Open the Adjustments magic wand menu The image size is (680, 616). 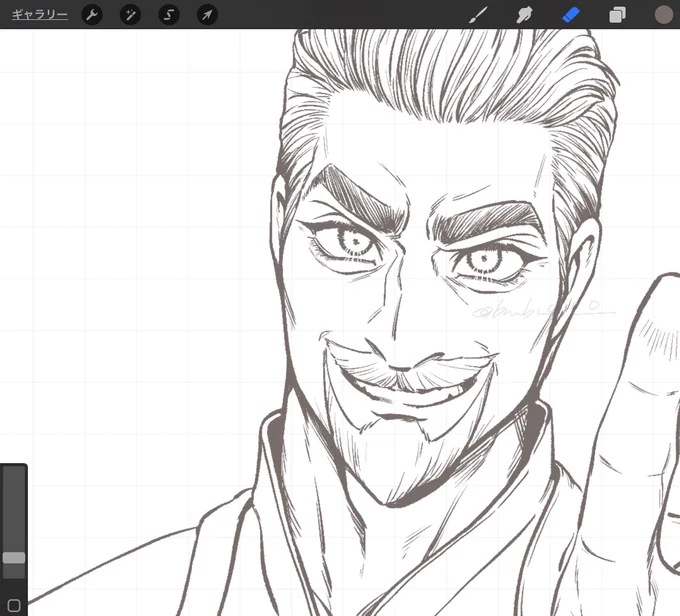click(130, 15)
